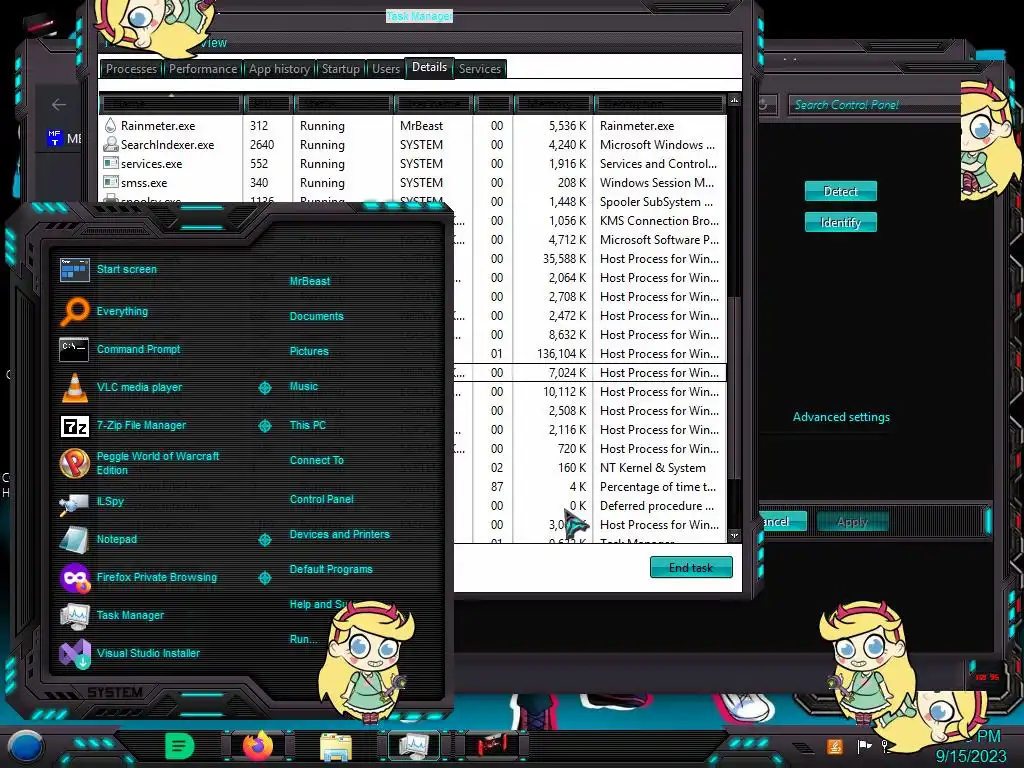Open Action Center flag tray icon

pos(865,746)
